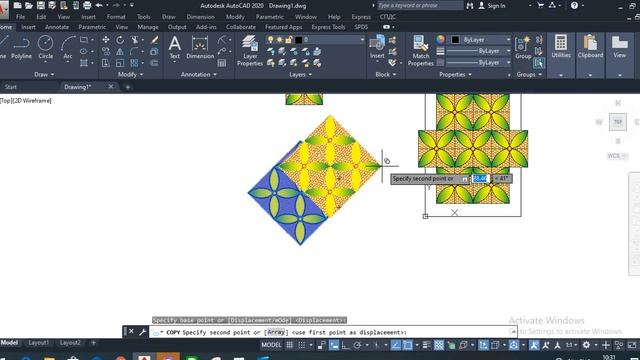Expand the Modify panel dropdown
The image size is (640, 360).
(x=130, y=74)
